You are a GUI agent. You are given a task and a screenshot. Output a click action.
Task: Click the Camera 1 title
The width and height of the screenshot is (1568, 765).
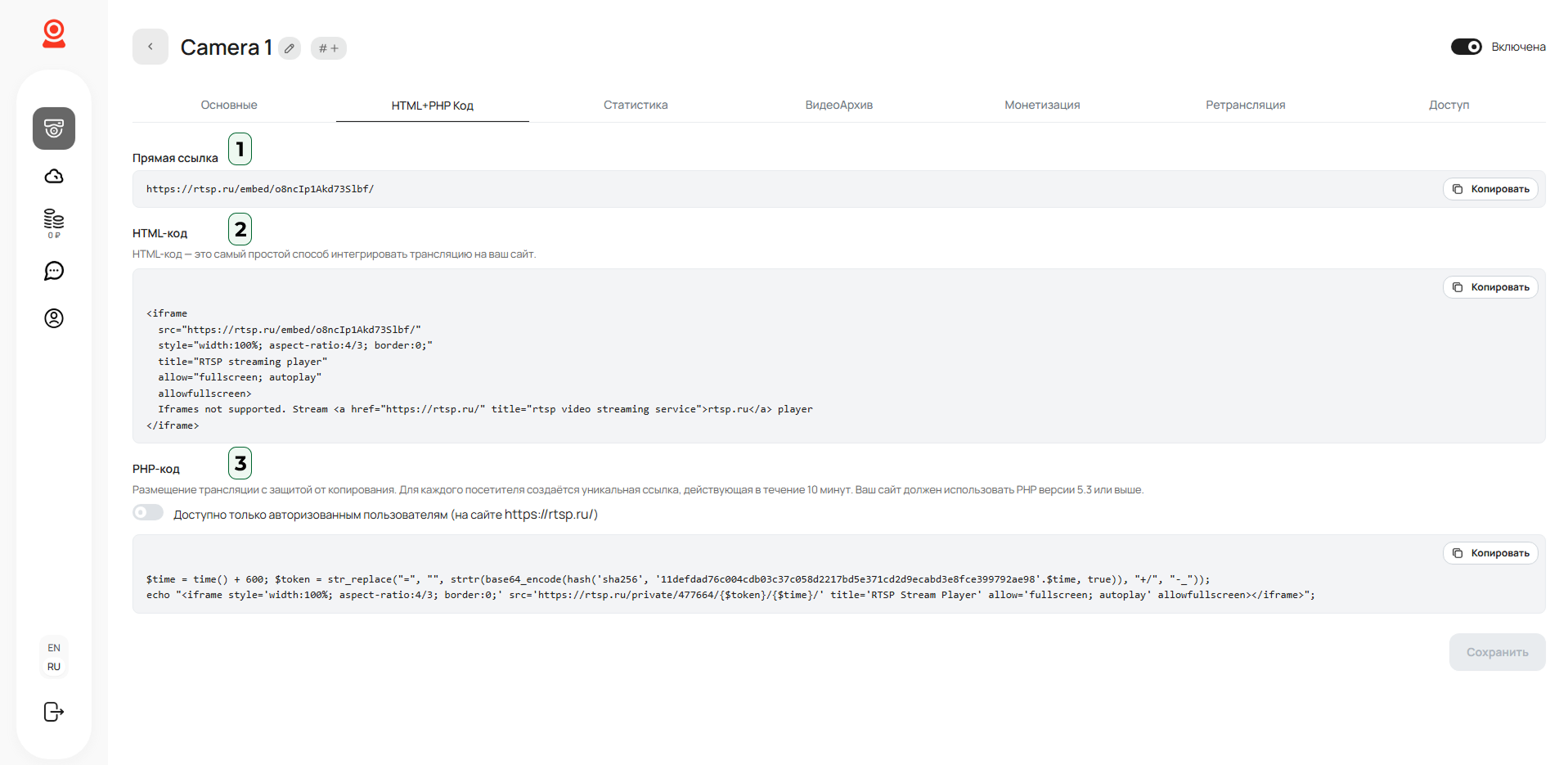(226, 47)
